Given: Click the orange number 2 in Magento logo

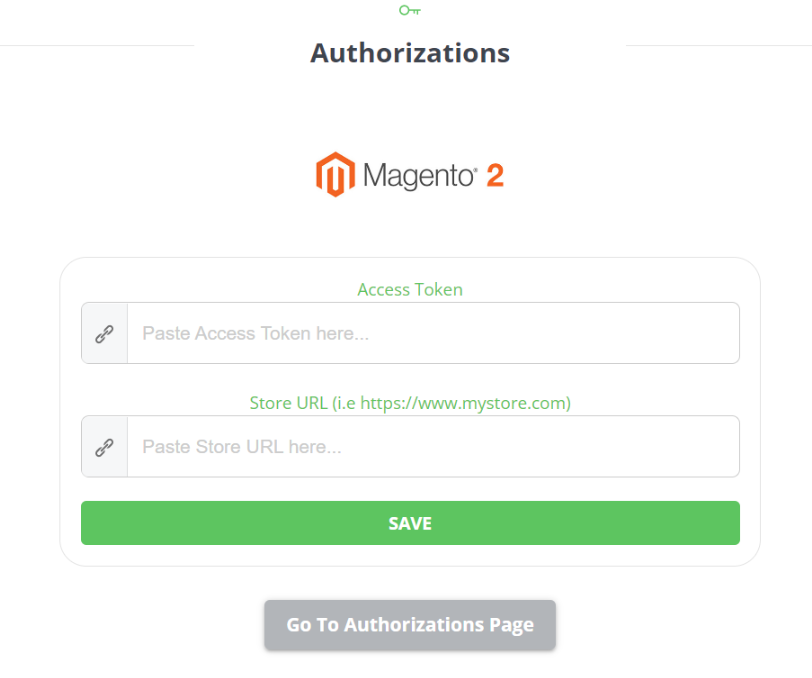Looking at the screenshot, I should pyautogui.click(x=495, y=176).
